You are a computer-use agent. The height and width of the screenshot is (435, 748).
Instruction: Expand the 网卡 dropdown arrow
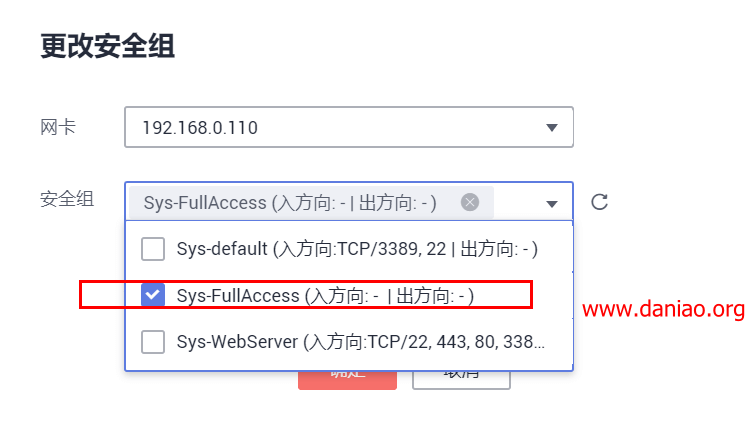(x=552, y=127)
